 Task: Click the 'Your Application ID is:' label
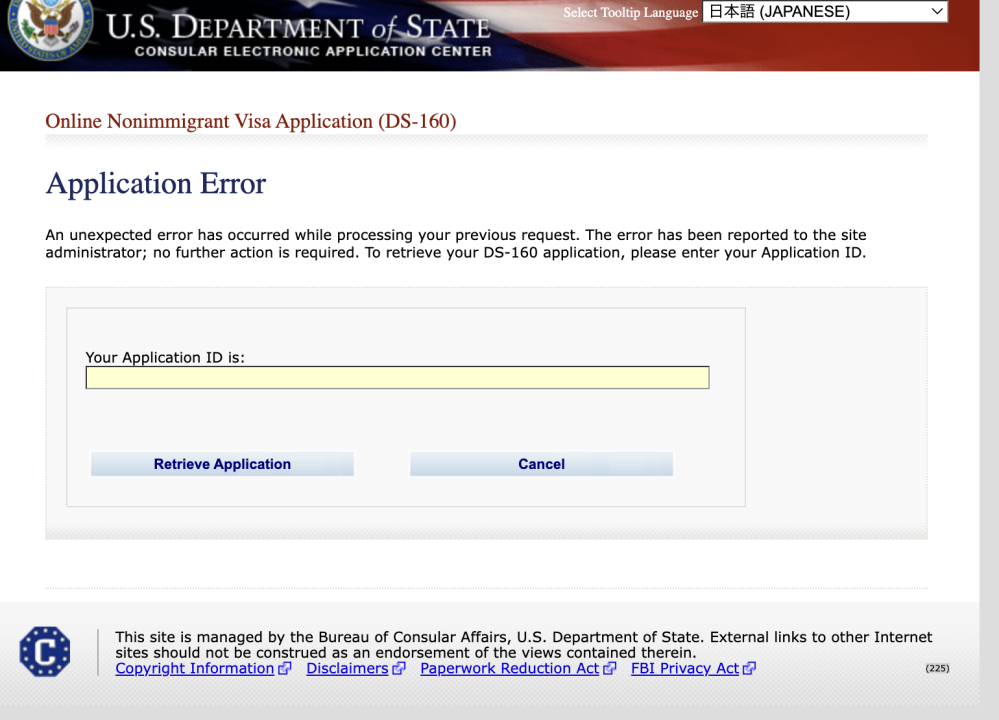(165, 357)
